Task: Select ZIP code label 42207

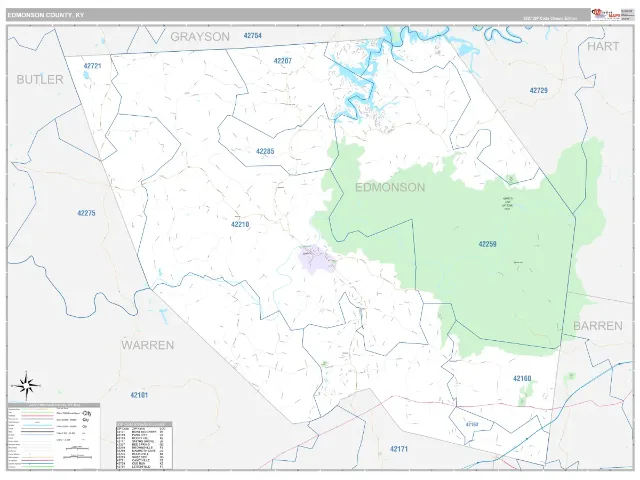Action: pos(283,61)
